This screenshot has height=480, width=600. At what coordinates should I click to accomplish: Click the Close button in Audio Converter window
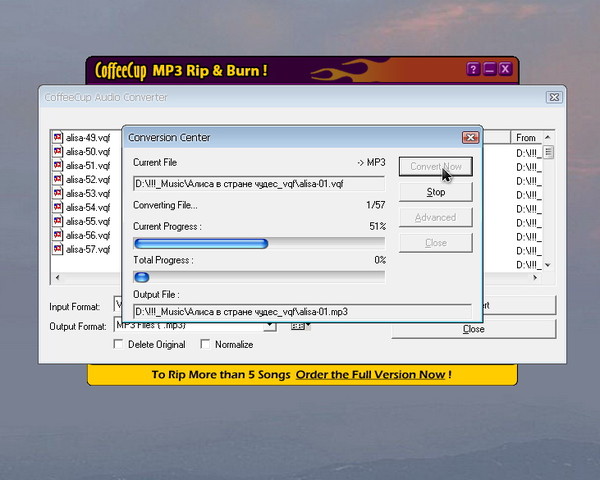pyautogui.click(x=474, y=329)
